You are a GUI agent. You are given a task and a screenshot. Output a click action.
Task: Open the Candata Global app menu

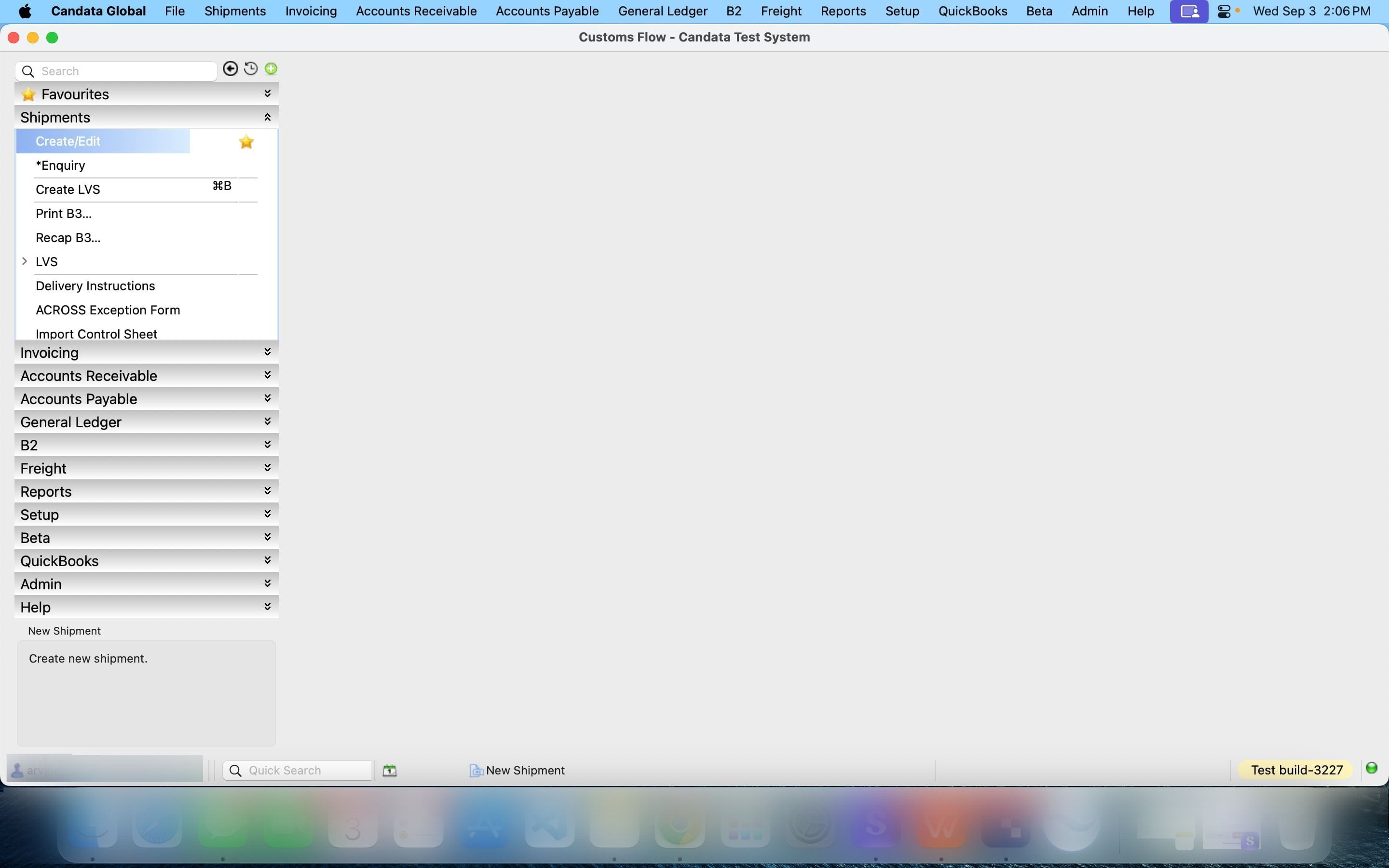(98, 12)
